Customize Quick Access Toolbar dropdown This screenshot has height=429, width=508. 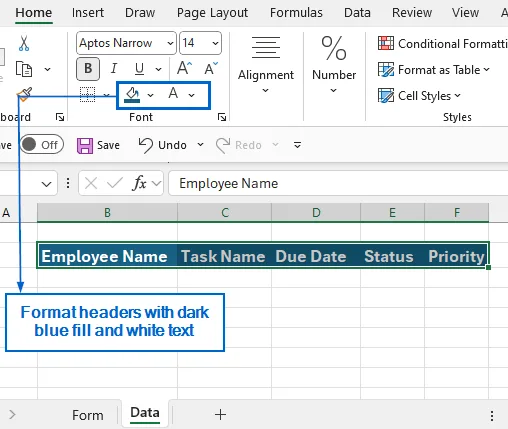point(297,145)
